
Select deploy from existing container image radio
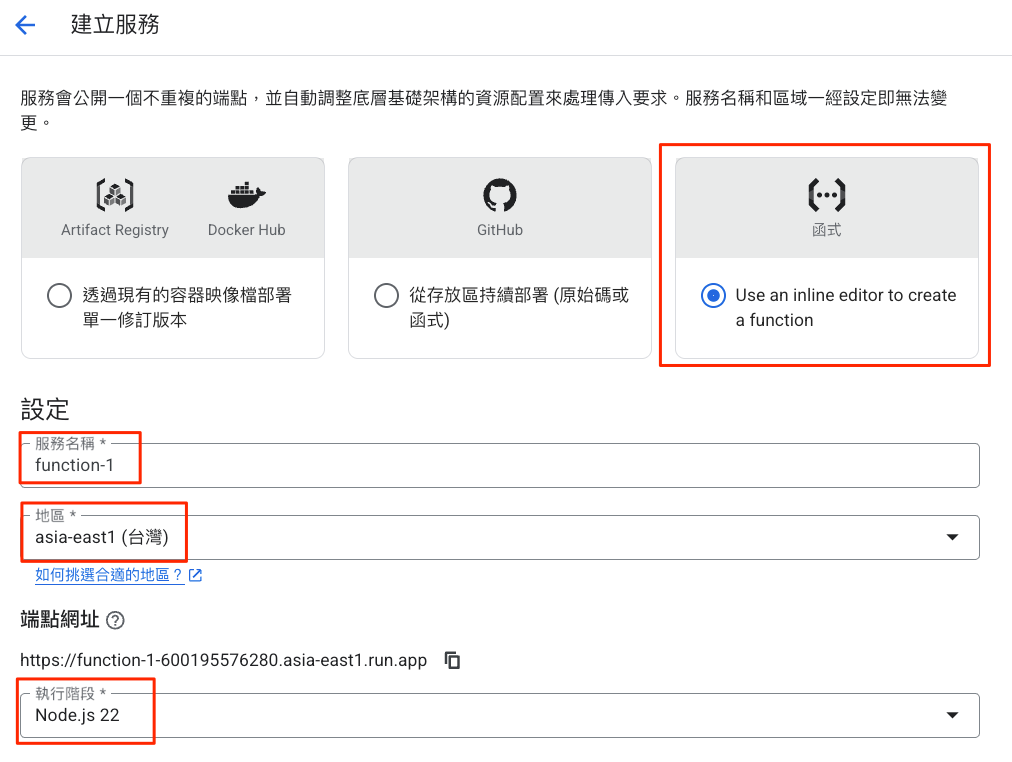(59, 296)
